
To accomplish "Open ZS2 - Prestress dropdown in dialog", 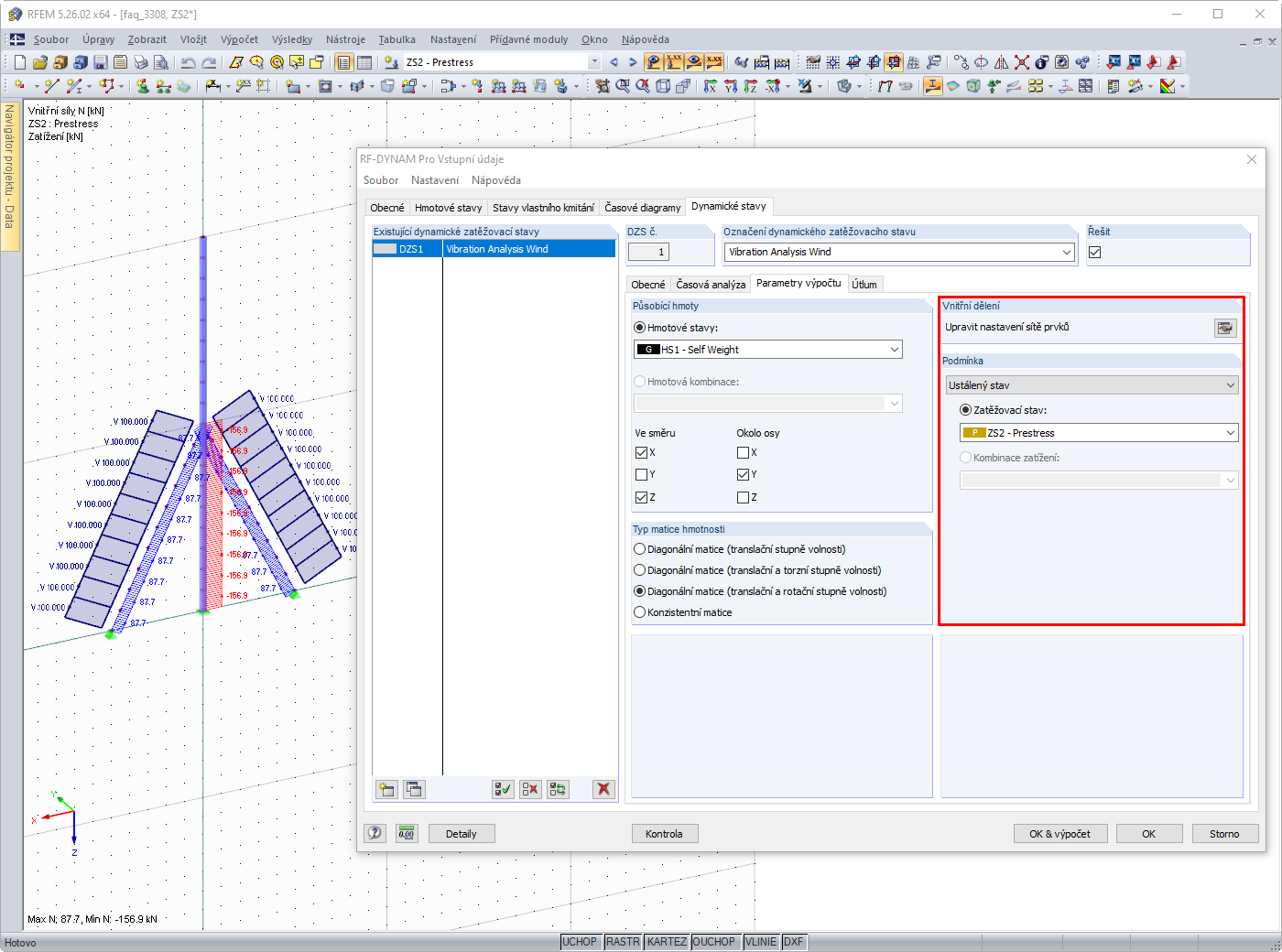I will [x=1099, y=433].
